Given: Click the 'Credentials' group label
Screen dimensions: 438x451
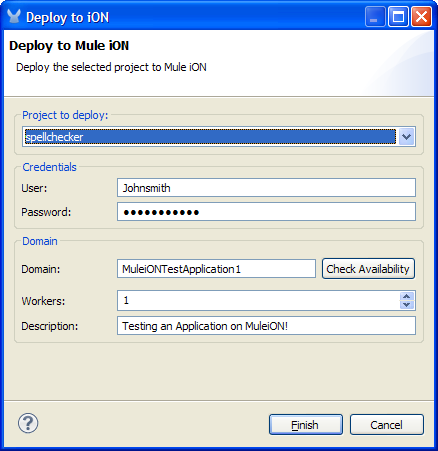Looking at the screenshot, I should 49,167.
